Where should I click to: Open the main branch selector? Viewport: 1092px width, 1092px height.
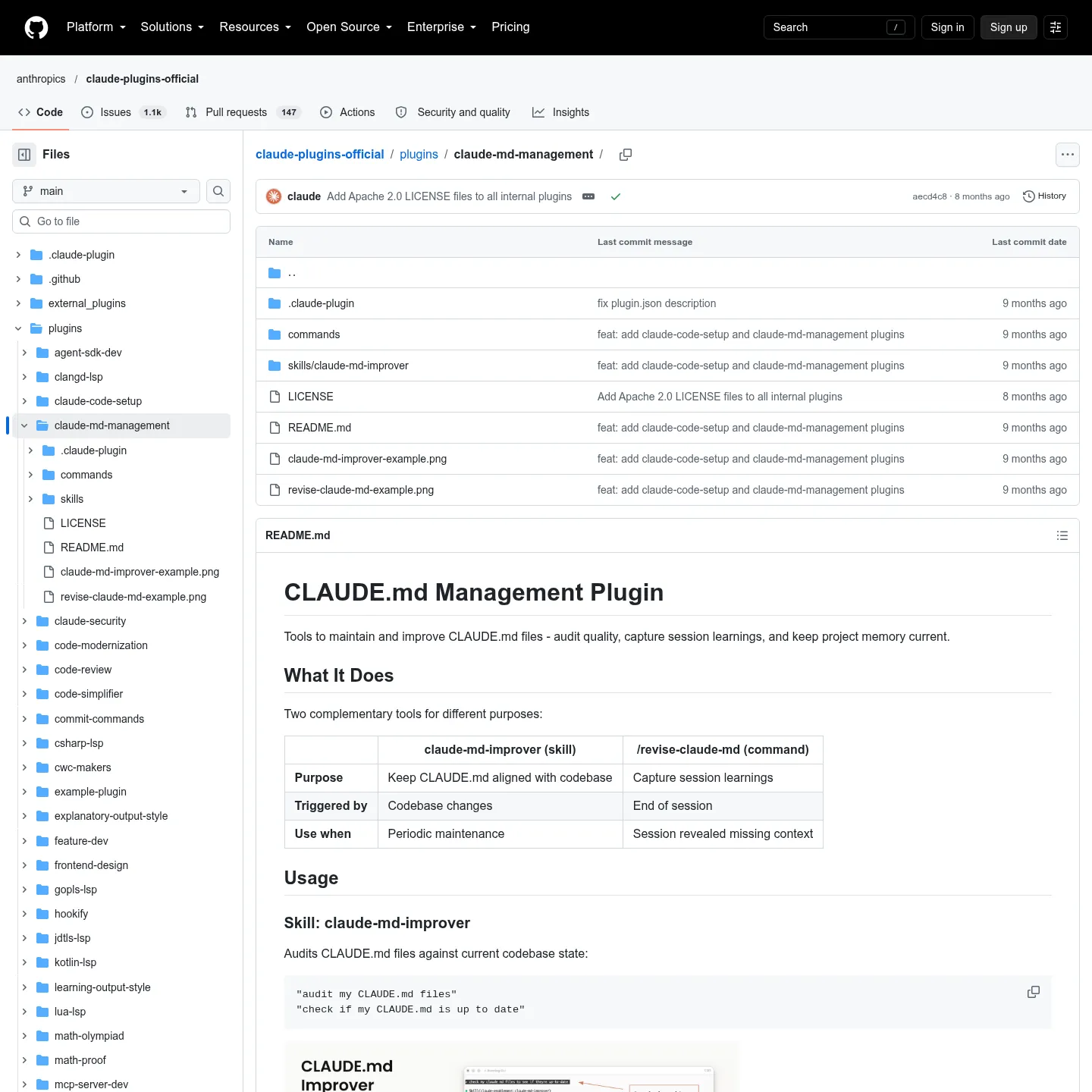pos(106,191)
